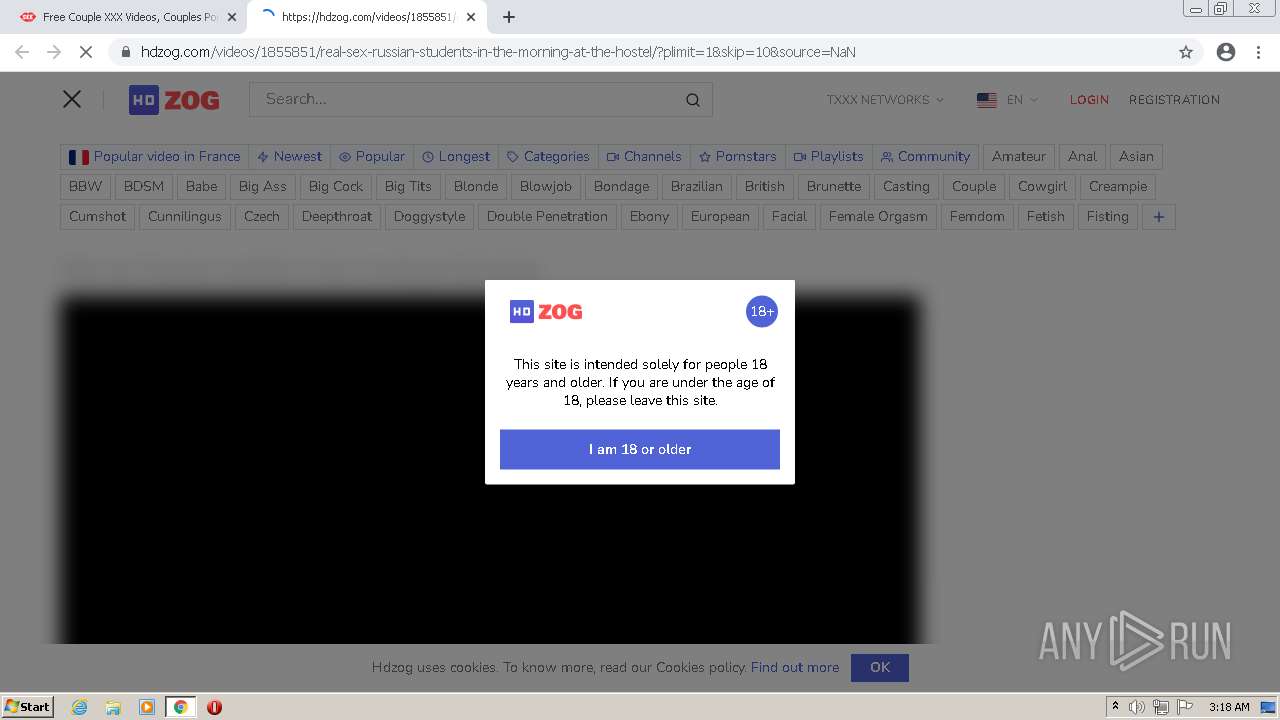Click the HDZOG logo in the age dialog
The image size is (1280, 720).
click(546, 312)
